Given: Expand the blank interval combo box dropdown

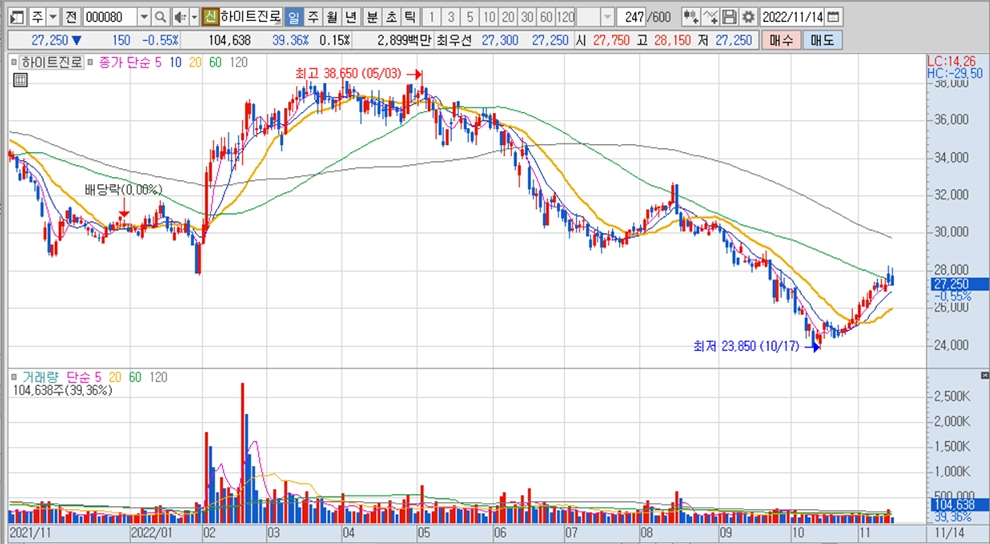Looking at the screenshot, I should click(x=608, y=17).
